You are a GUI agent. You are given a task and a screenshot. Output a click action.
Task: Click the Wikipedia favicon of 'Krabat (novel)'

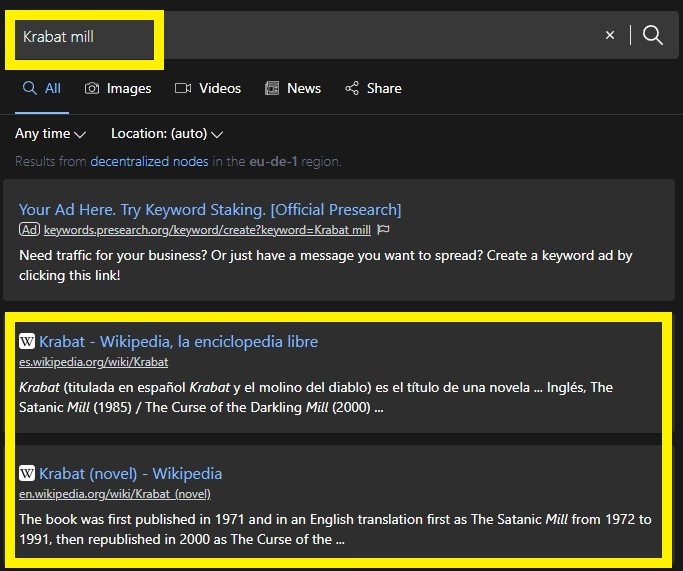pyautogui.click(x=27, y=473)
